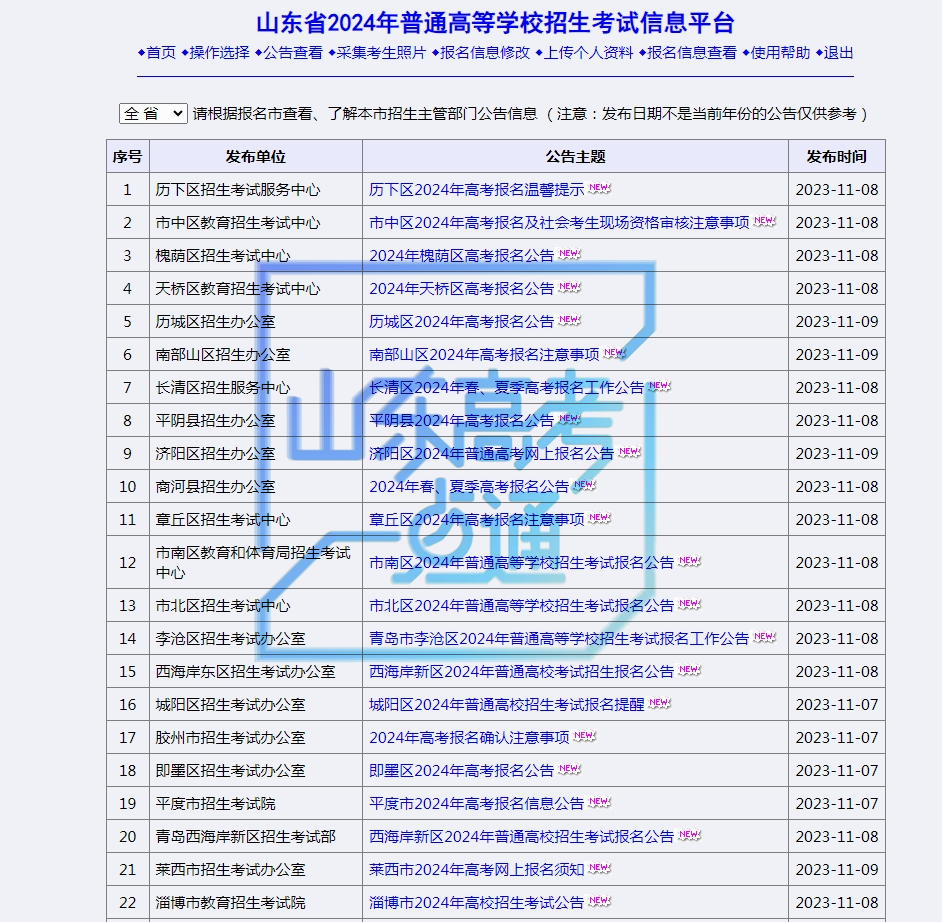
Task: Click 上传个人资料 in the top menu
Action: [x=589, y=53]
